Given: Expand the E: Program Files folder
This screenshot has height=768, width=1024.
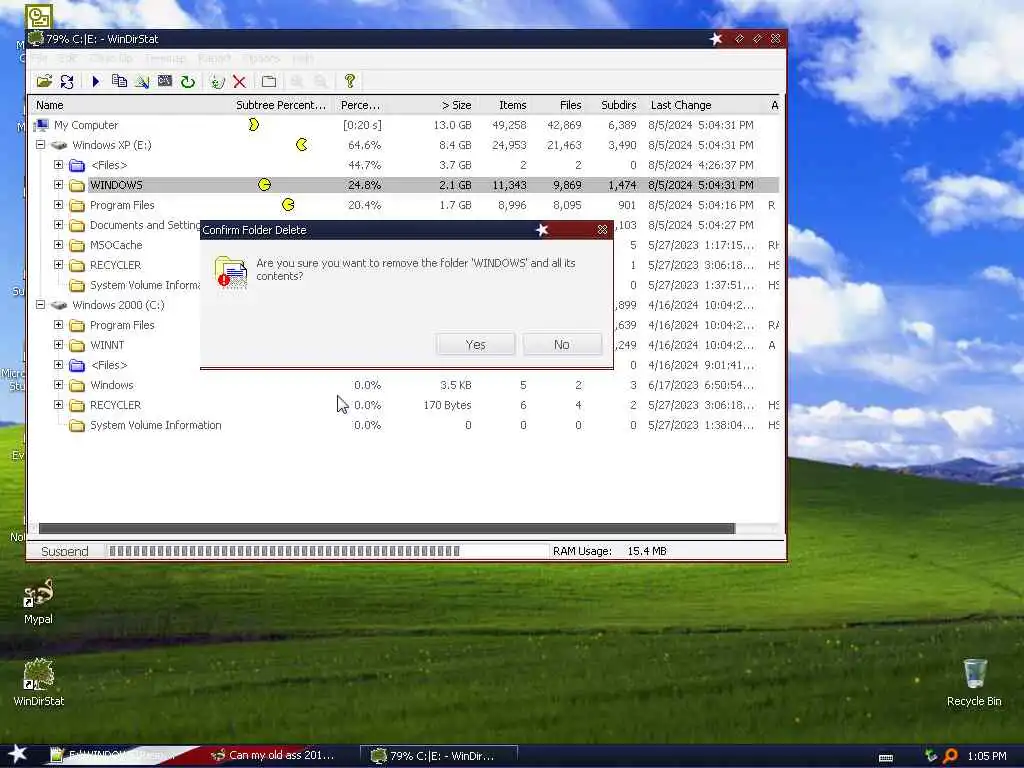Looking at the screenshot, I should [58, 204].
